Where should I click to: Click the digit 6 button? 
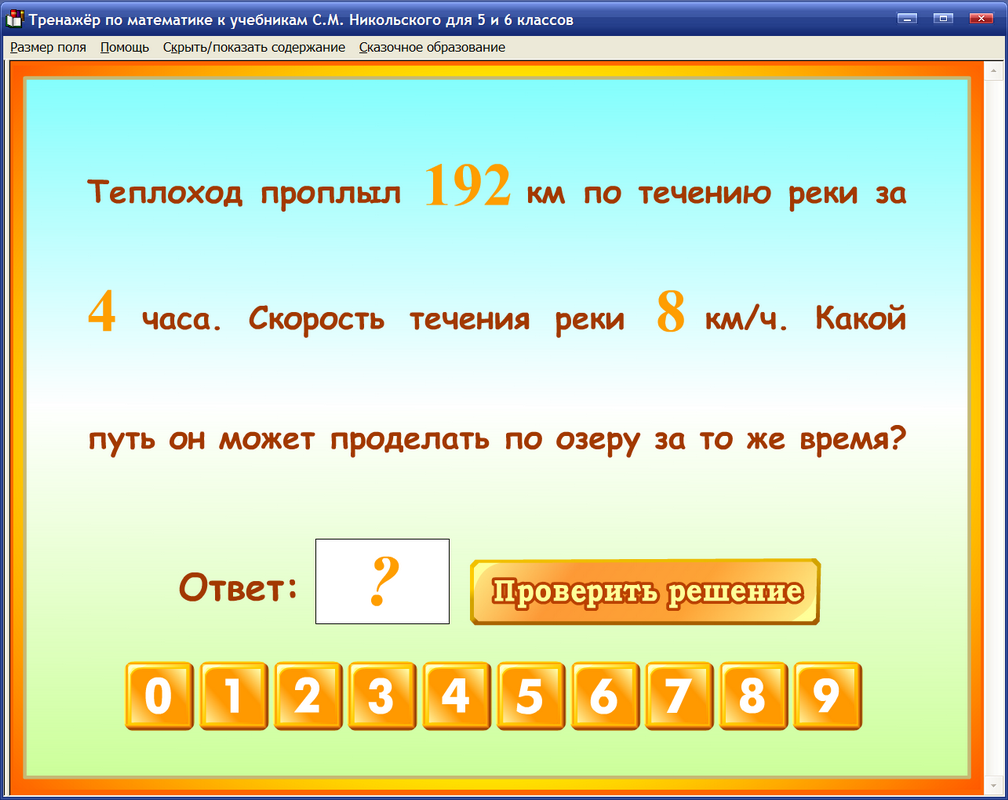(605, 696)
